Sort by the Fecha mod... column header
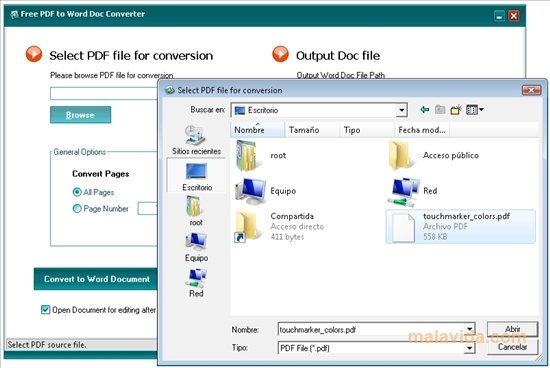Viewport: 550px width, 368px height. pos(422,130)
